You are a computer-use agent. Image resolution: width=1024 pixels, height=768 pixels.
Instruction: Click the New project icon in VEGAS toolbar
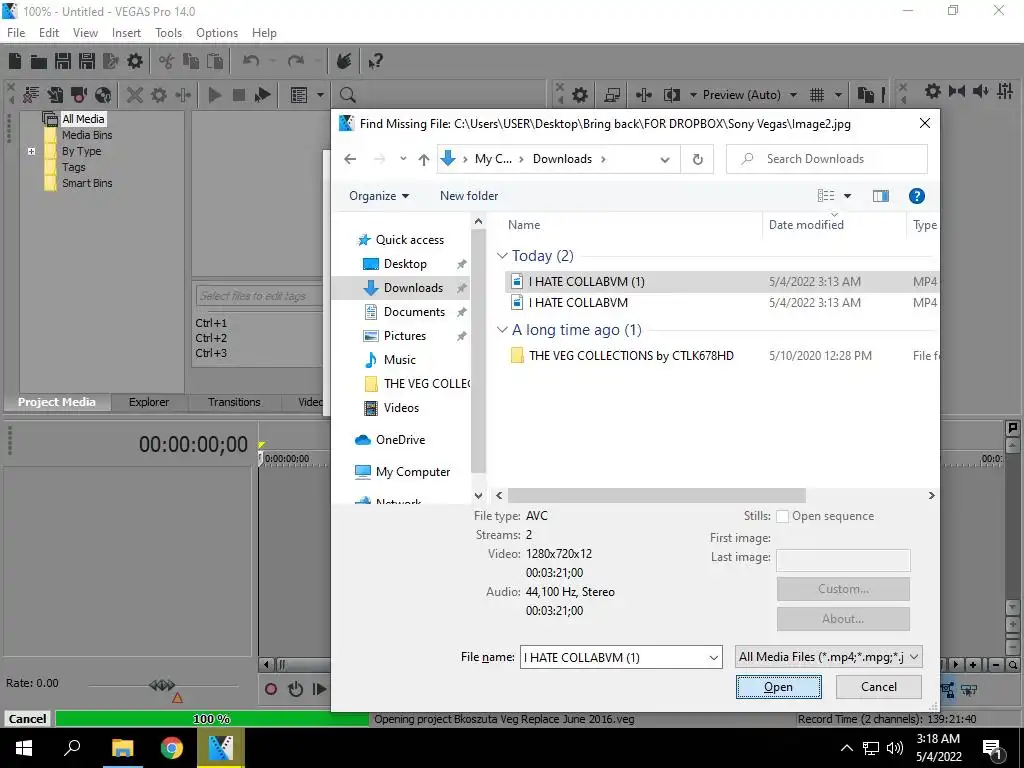(x=15, y=61)
